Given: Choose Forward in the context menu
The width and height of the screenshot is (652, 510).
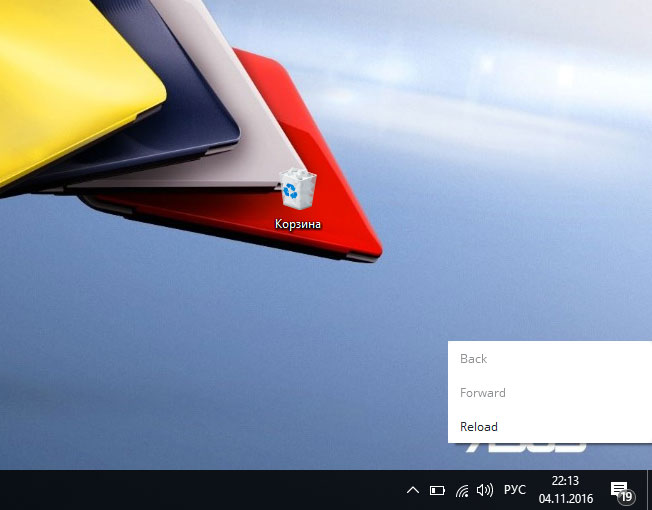Looking at the screenshot, I should pos(550,393).
